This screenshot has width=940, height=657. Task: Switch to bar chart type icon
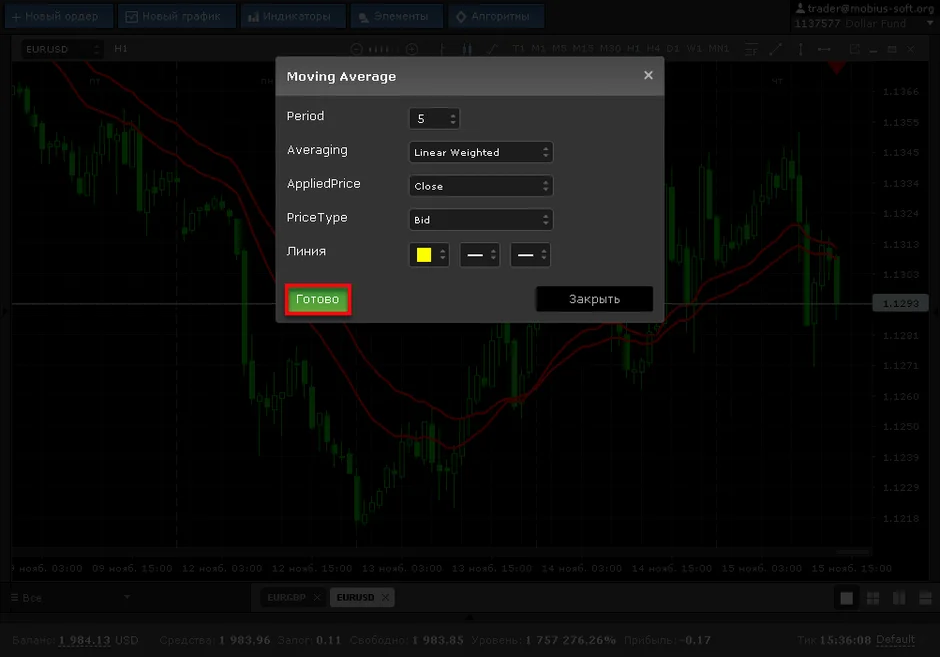coord(442,49)
